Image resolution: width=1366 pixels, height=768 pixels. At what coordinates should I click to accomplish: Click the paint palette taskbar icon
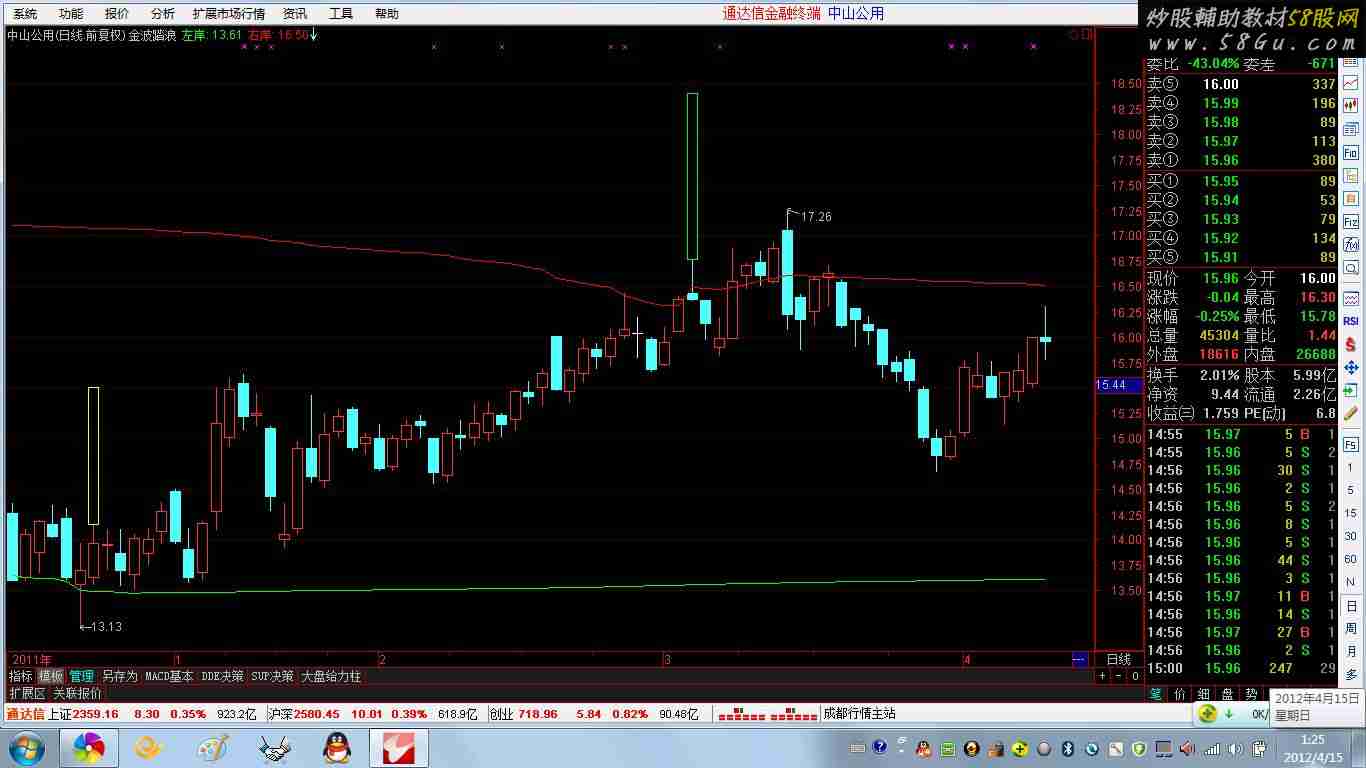click(x=213, y=747)
